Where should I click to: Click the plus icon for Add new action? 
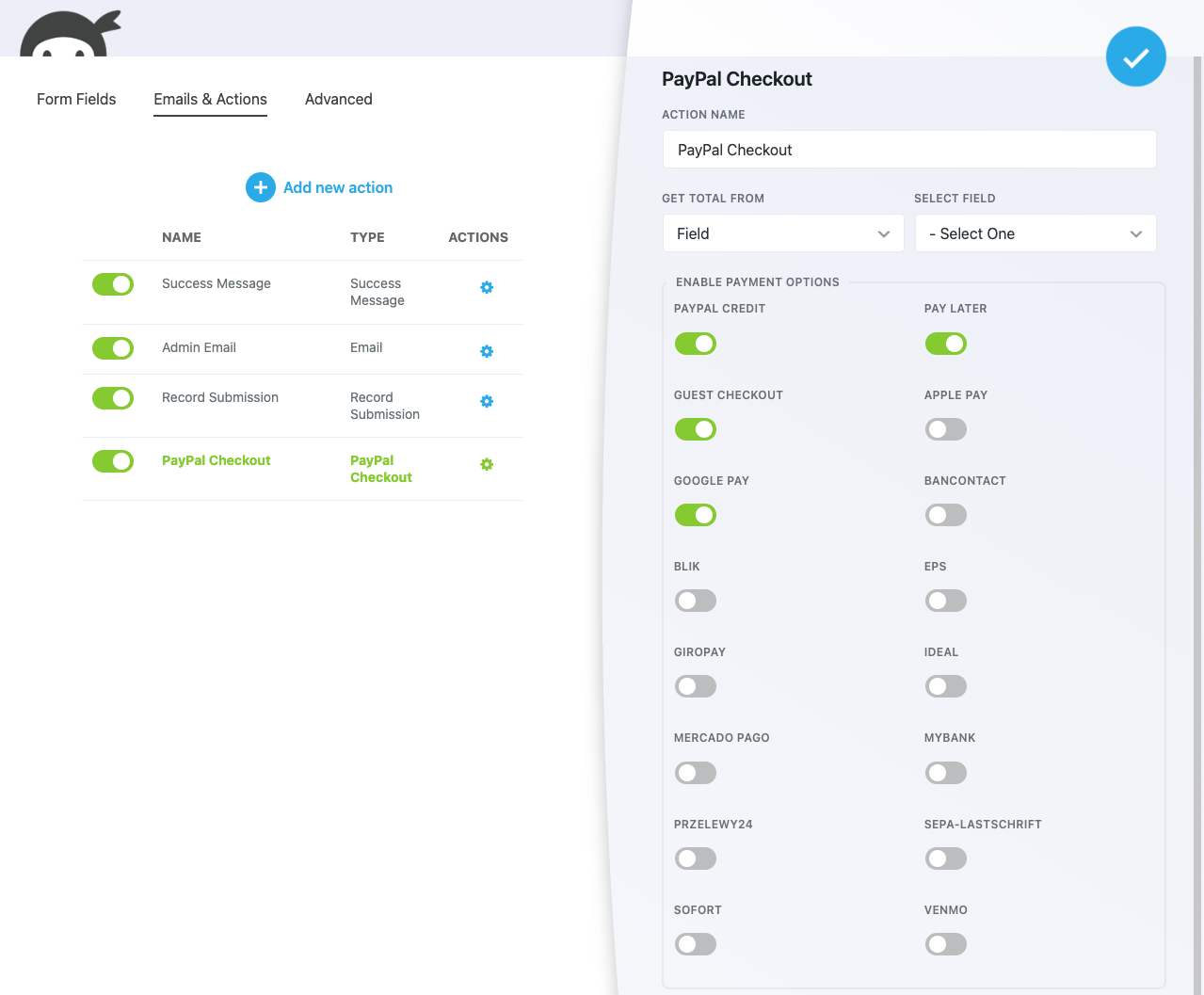pos(261,187)
